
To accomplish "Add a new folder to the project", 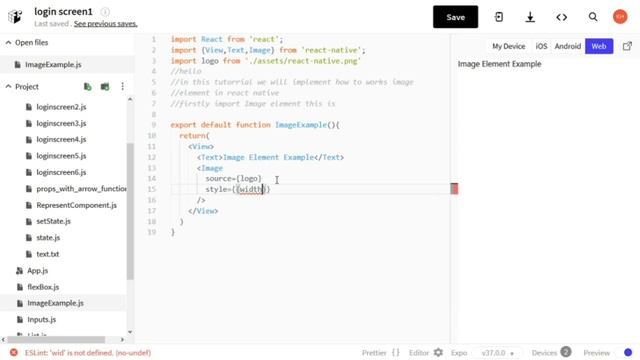I will [x=105, y=87].
